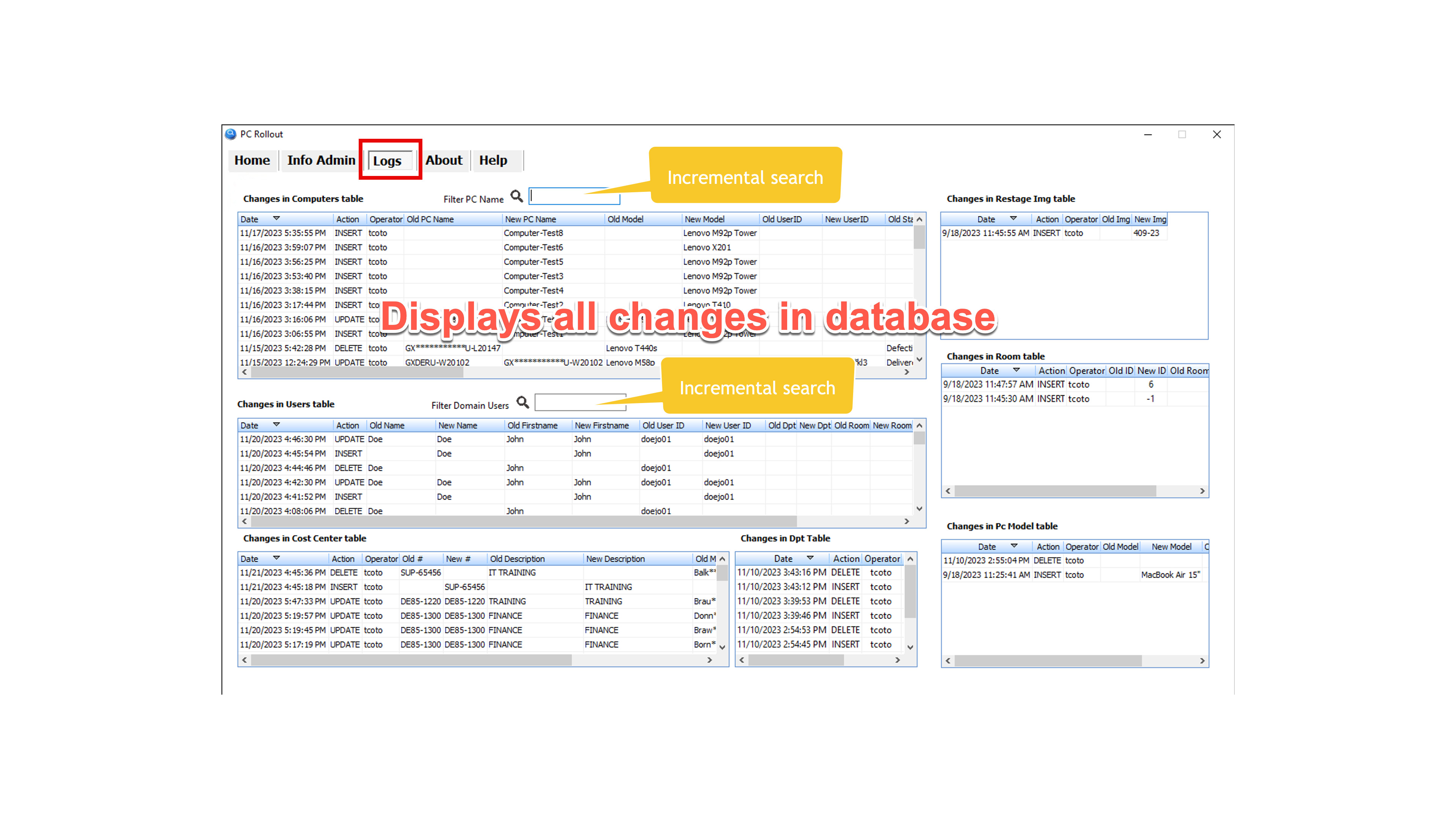1456x819 pixels.
Task: Click the magnifier icon for Filter Domain Users
Action: point(522,402)
